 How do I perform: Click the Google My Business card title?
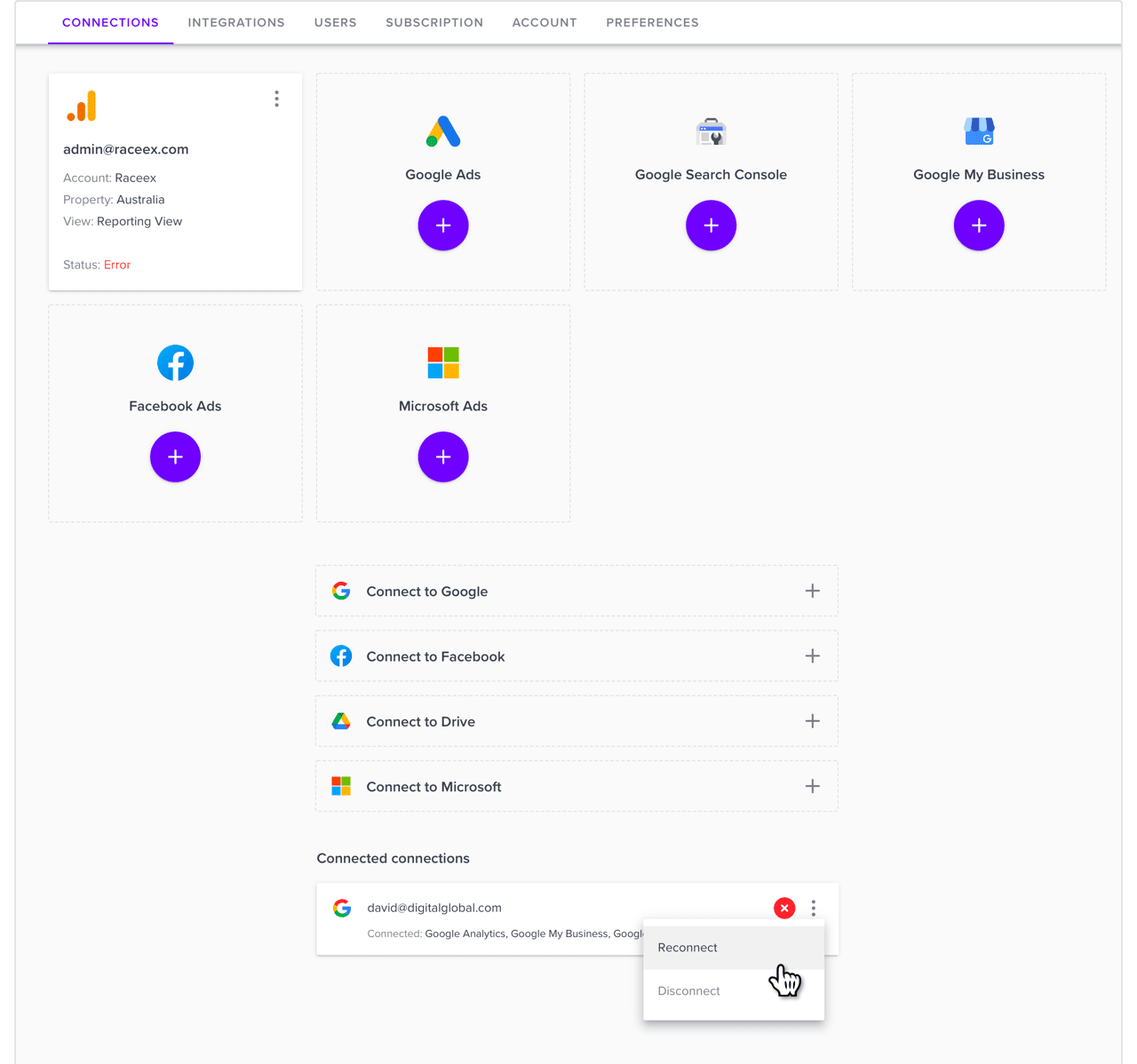point(979,175)
